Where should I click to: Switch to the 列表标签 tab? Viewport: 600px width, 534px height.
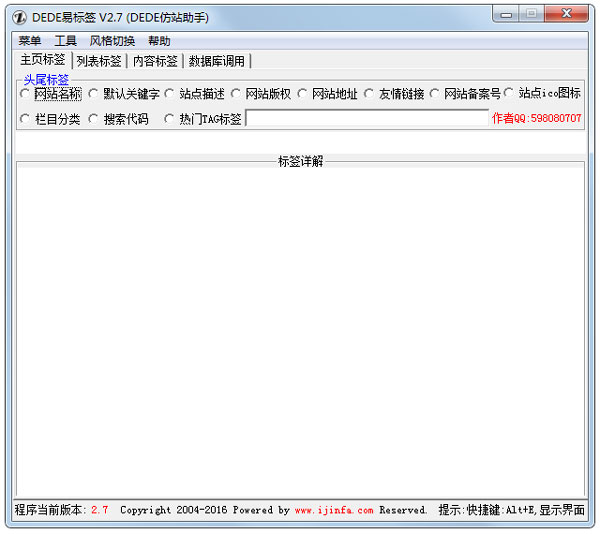(x=99, y=61)
